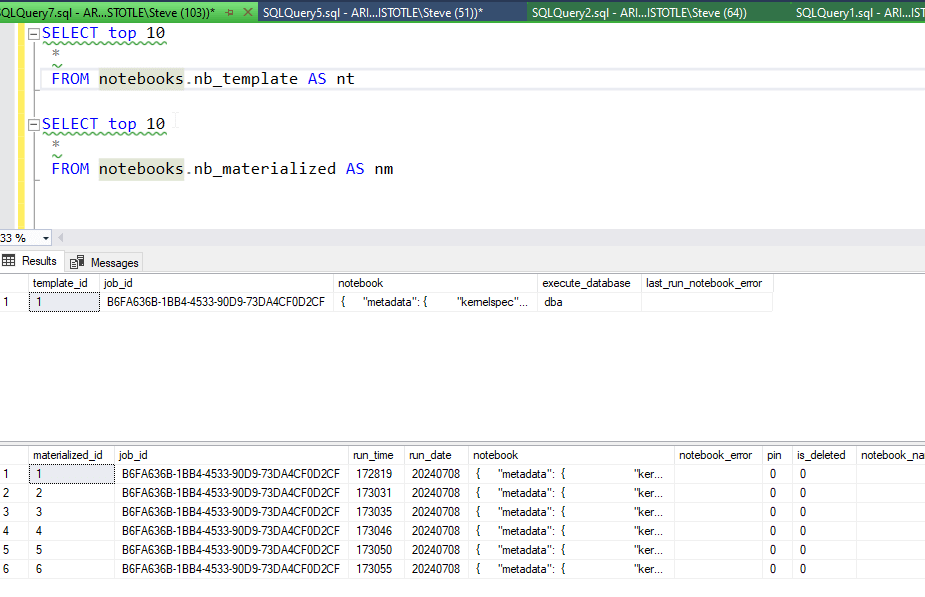Select the materialized_id column header

click(x=72, y=455)
